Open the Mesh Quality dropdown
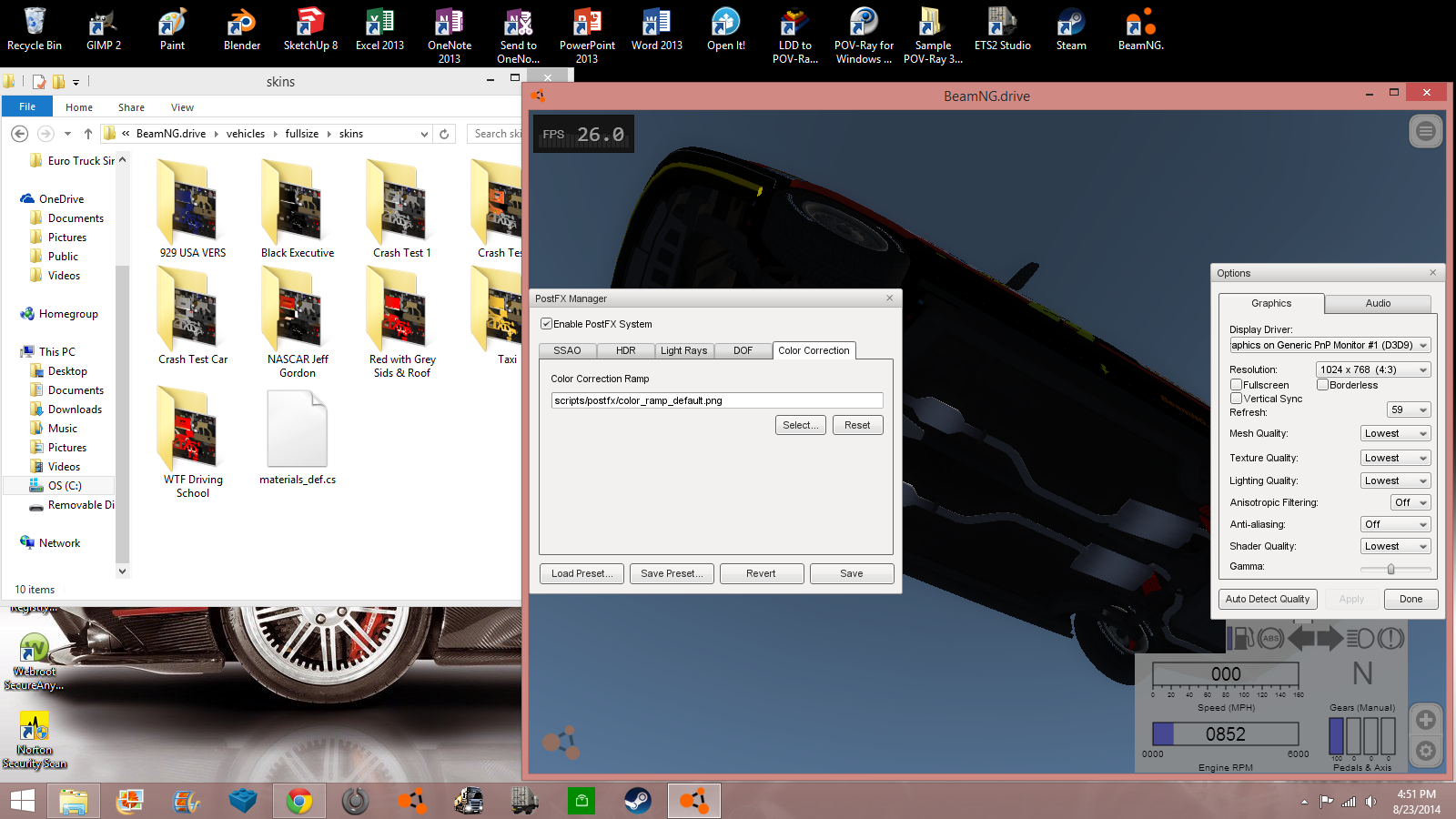Screen dimensions: 1456x819 pyautogui.click(x=1395, y=434)
